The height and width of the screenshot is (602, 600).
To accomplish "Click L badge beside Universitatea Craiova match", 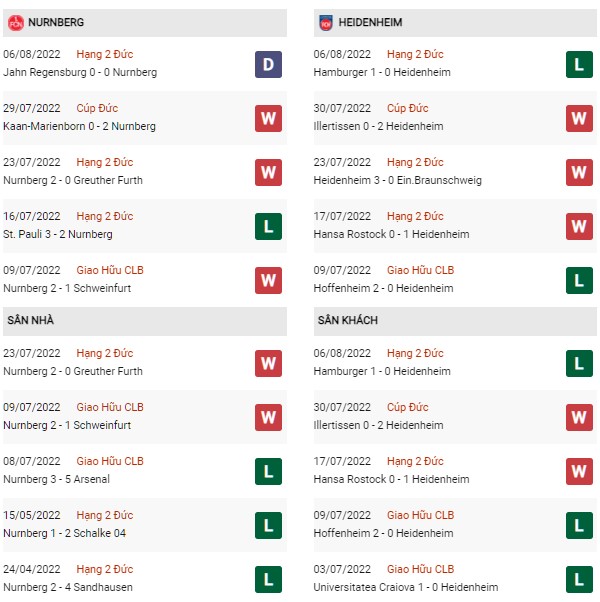I will tap(579, 579).
